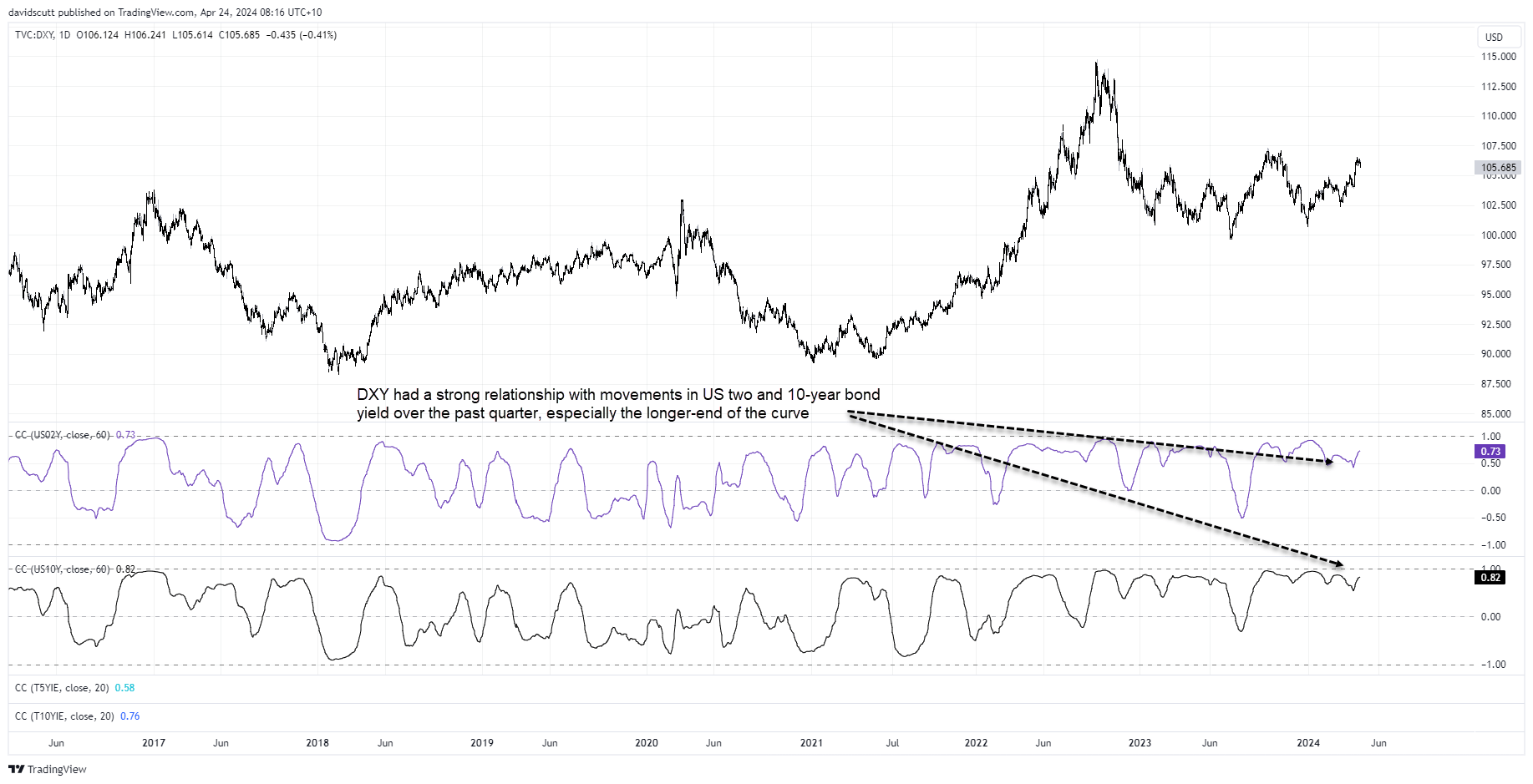Image resolution: width=1533 pixels, height=784 pixels.
Task: Click the 110.000 price axis label
Action: (1499, 116)
